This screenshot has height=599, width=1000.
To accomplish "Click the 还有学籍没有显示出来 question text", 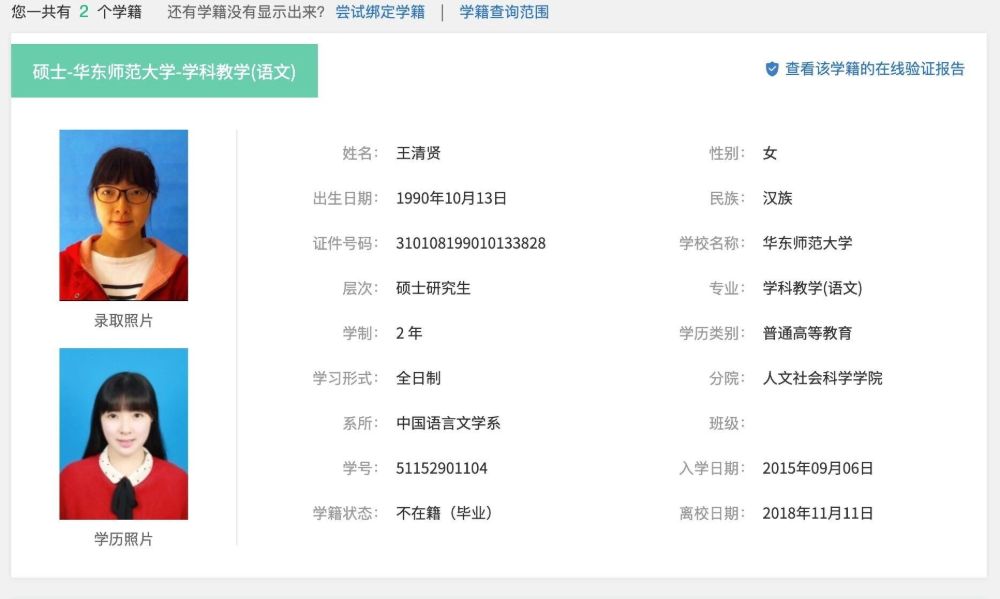I will pos(246,12).
